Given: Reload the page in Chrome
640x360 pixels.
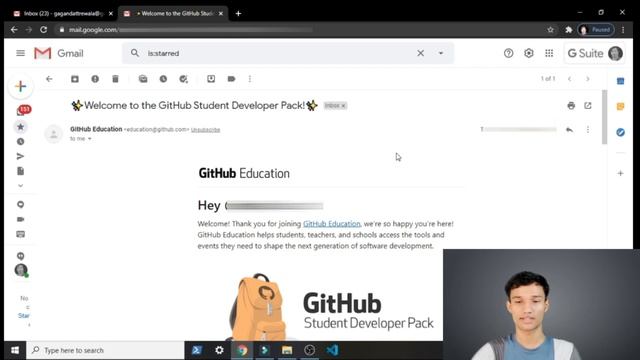Looking at the screenshot, I should [44, 29].
